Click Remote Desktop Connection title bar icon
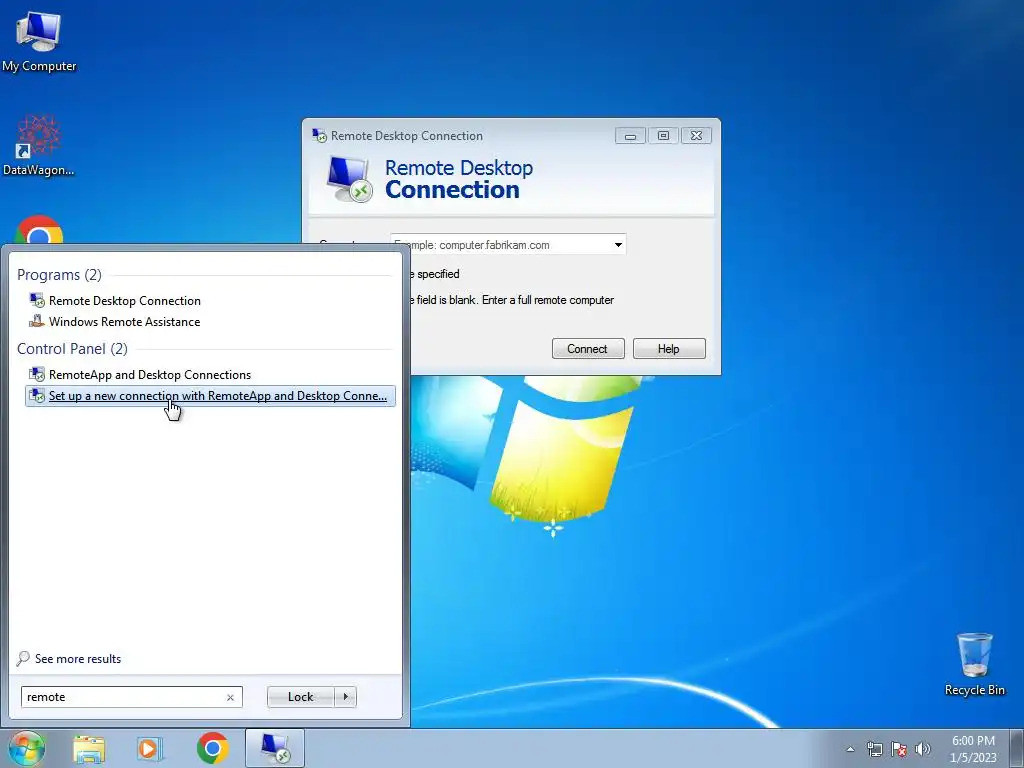The image size is (1024, 768). click(319, 135)
